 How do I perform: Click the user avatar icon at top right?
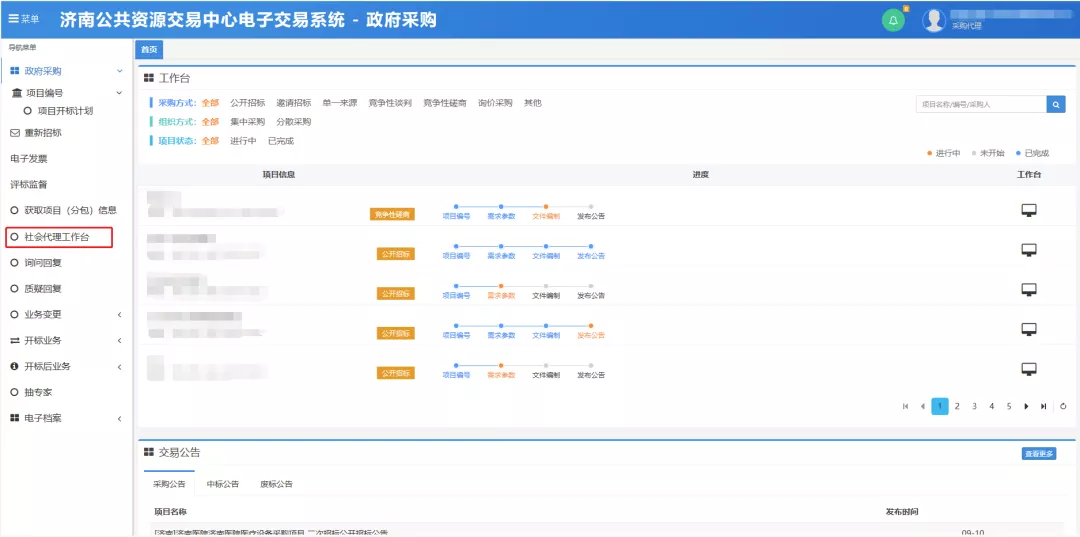(933, 20)
